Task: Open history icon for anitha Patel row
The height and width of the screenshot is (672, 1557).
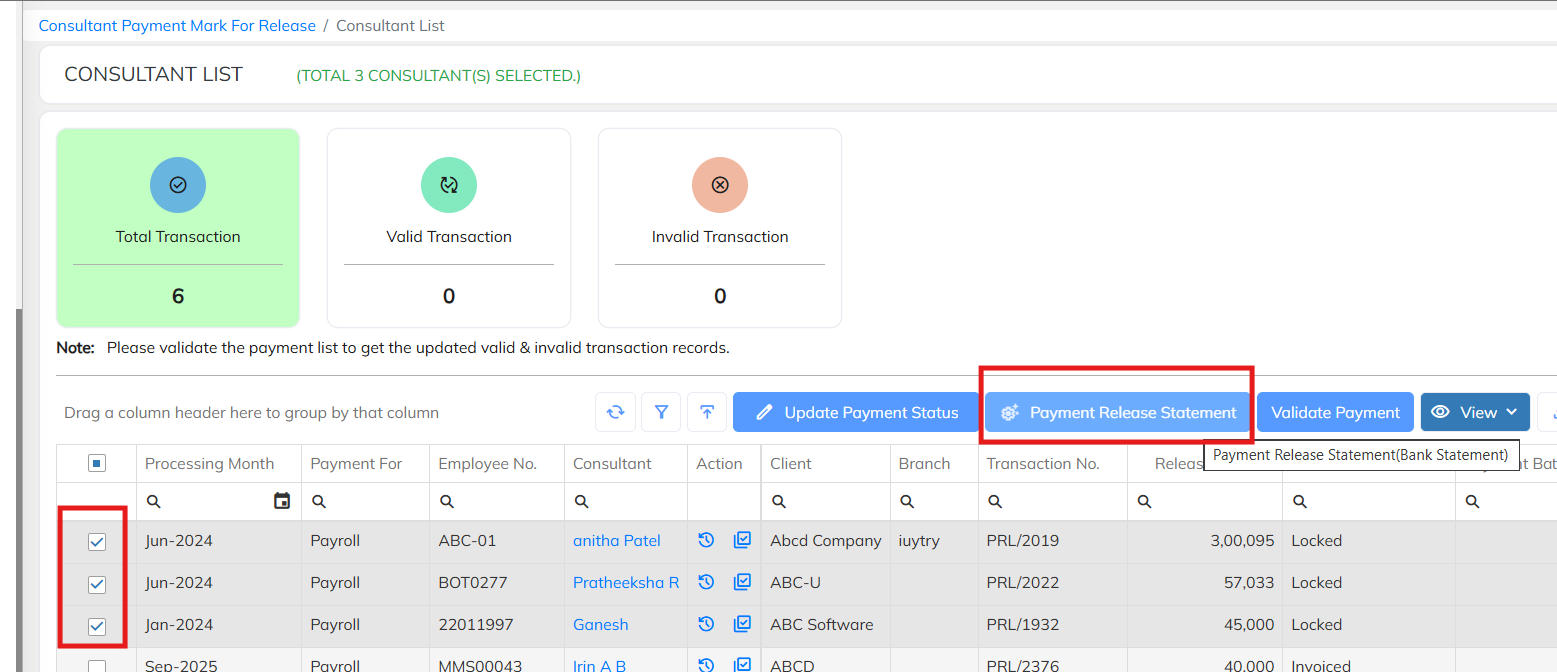Action: [706, 540]
